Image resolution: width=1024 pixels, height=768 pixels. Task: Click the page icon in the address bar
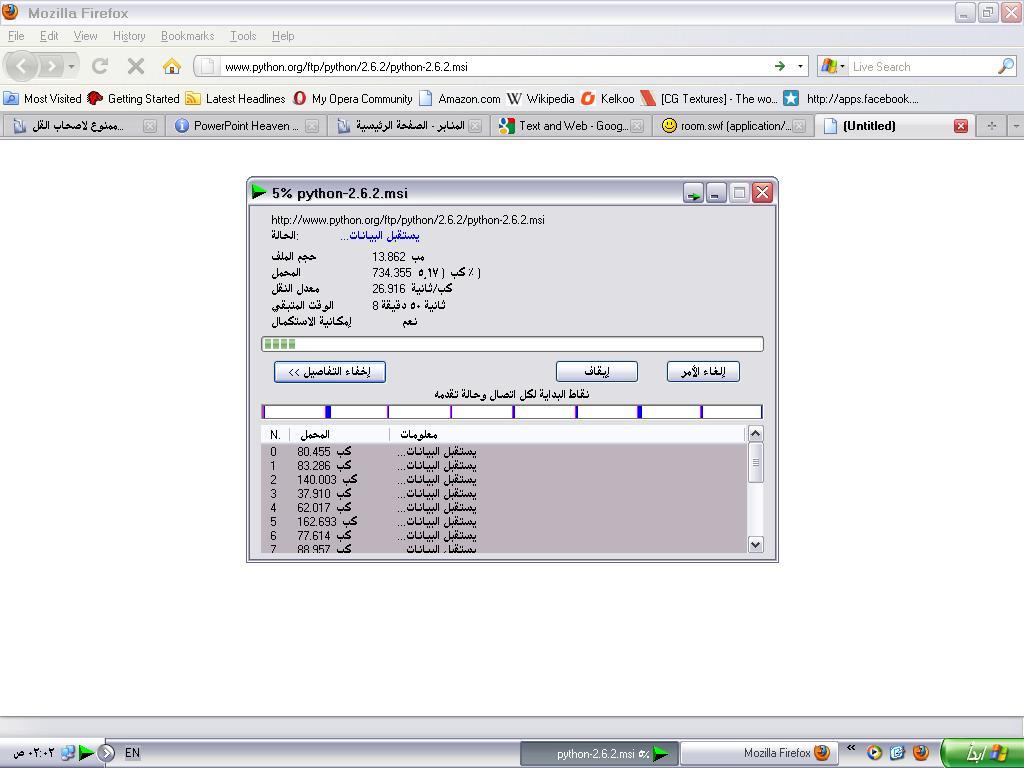pos(207,66)
